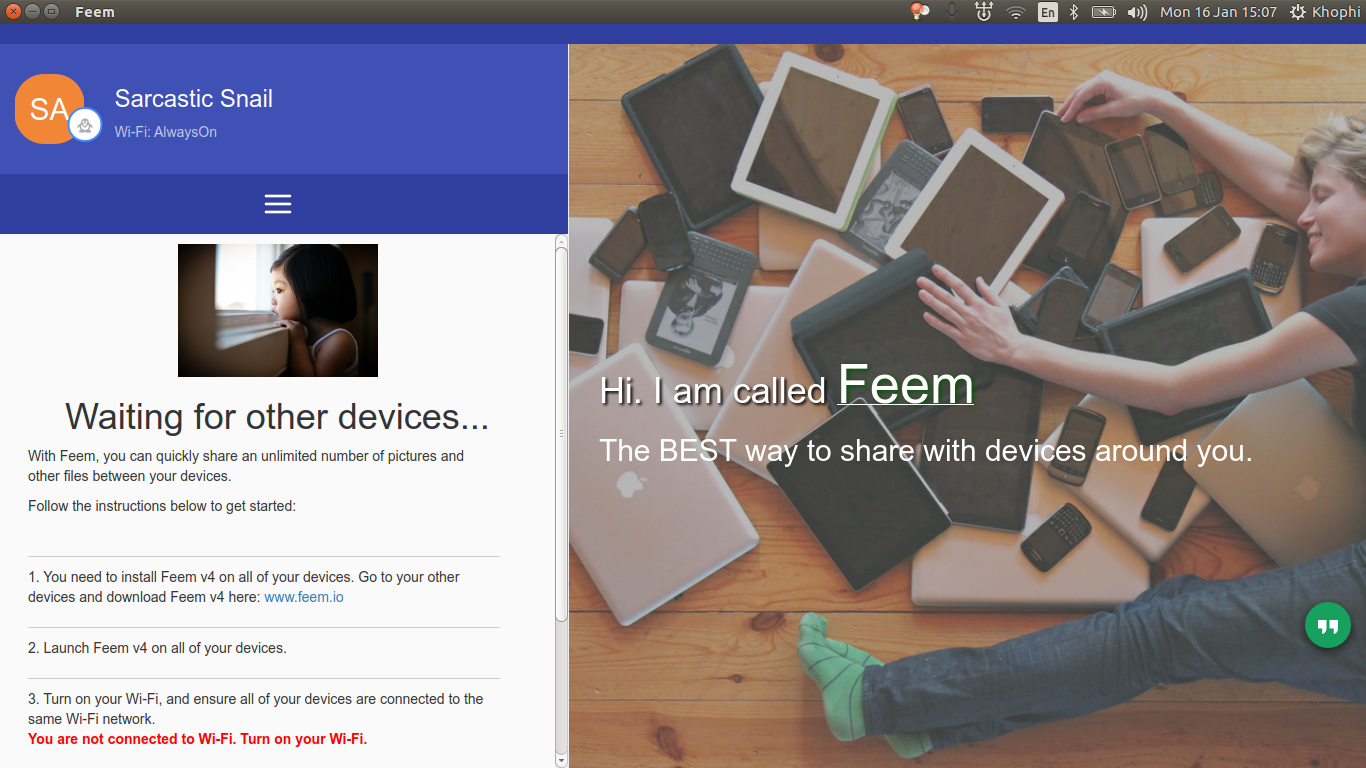
Task: Click the Linux penguin badge icon
Action: [x=85, y=125]
